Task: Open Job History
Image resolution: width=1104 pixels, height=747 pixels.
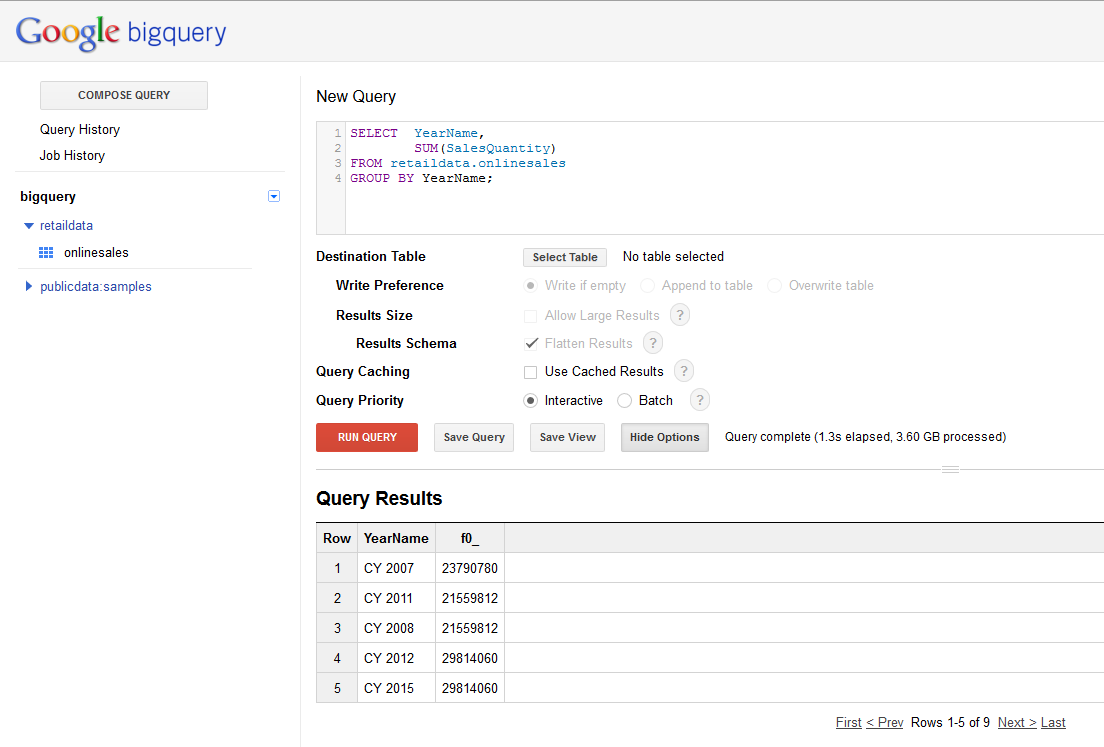Action: 71,155
